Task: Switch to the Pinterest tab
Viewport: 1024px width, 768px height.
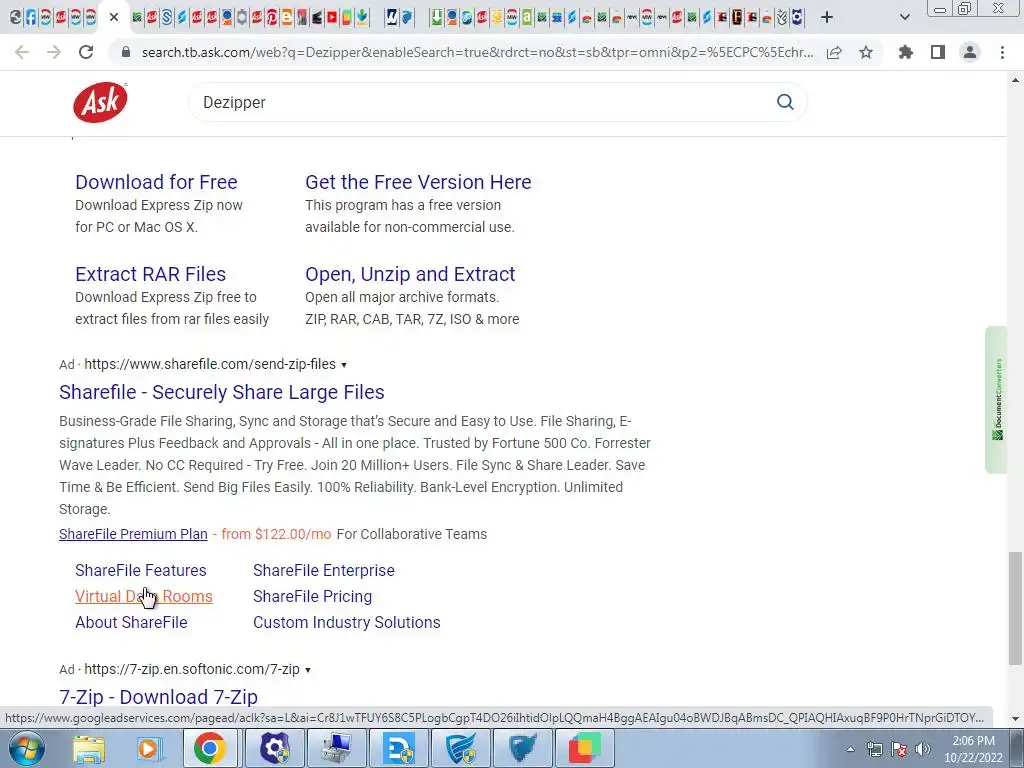Action: tap(272, 17)
